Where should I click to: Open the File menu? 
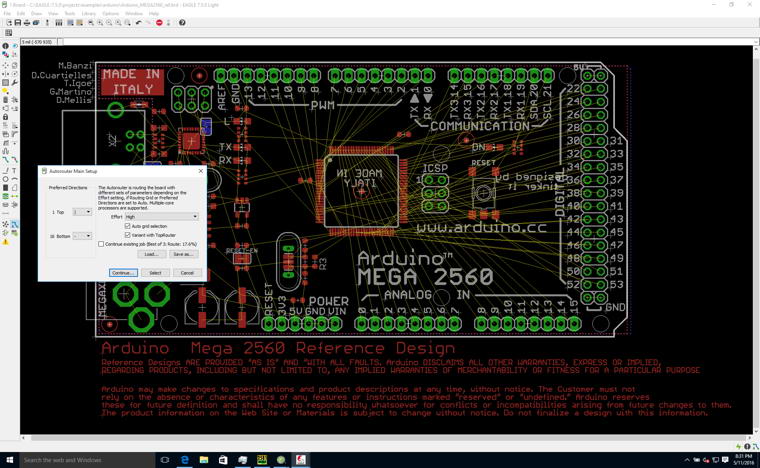coord(7,14)
